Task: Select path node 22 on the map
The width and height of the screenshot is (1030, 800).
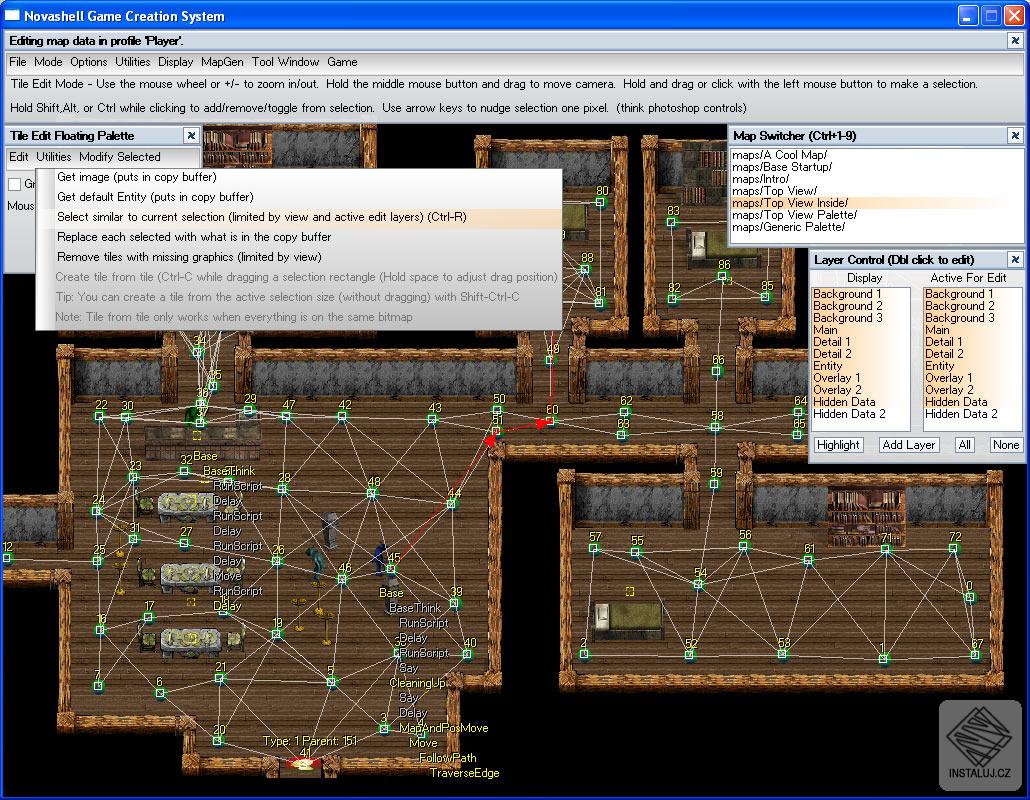Action: 99,416
